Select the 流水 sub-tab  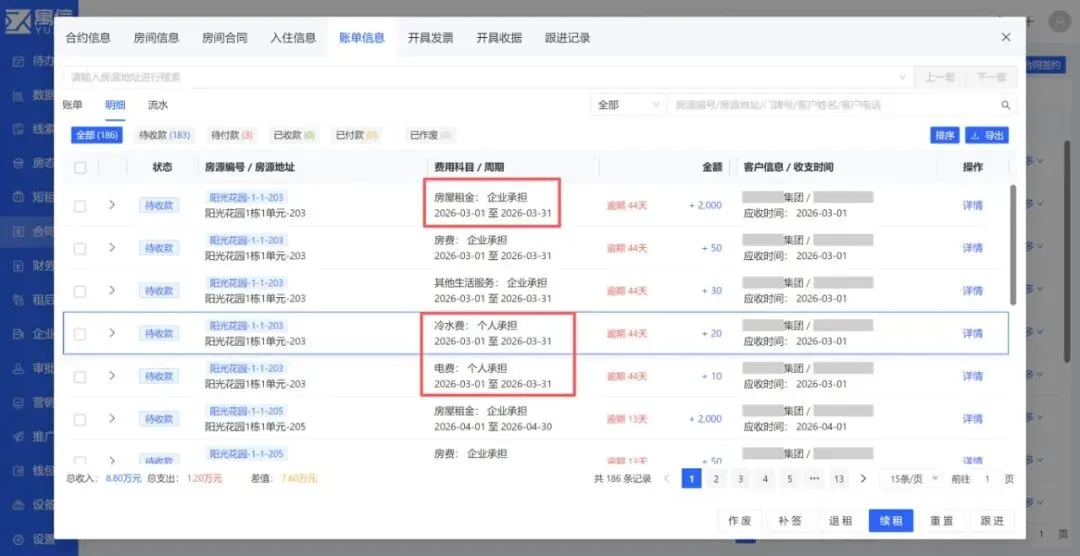(158, 105)
